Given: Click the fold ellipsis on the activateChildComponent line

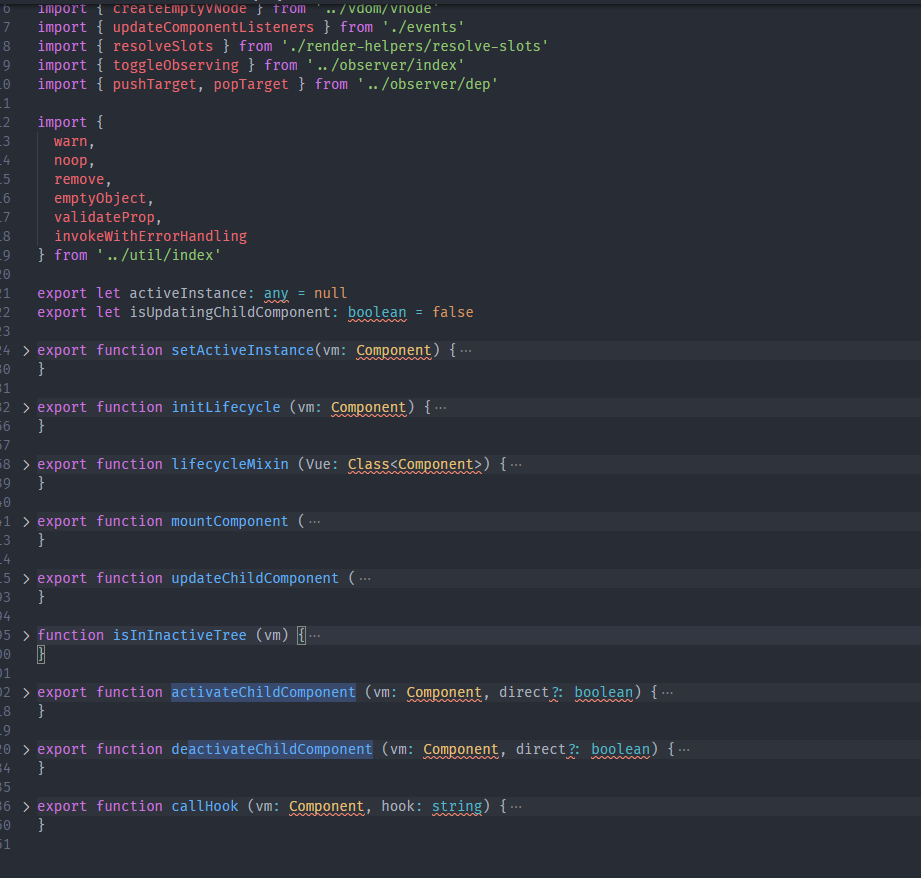Looking at the screenshot, I should 667,692.
